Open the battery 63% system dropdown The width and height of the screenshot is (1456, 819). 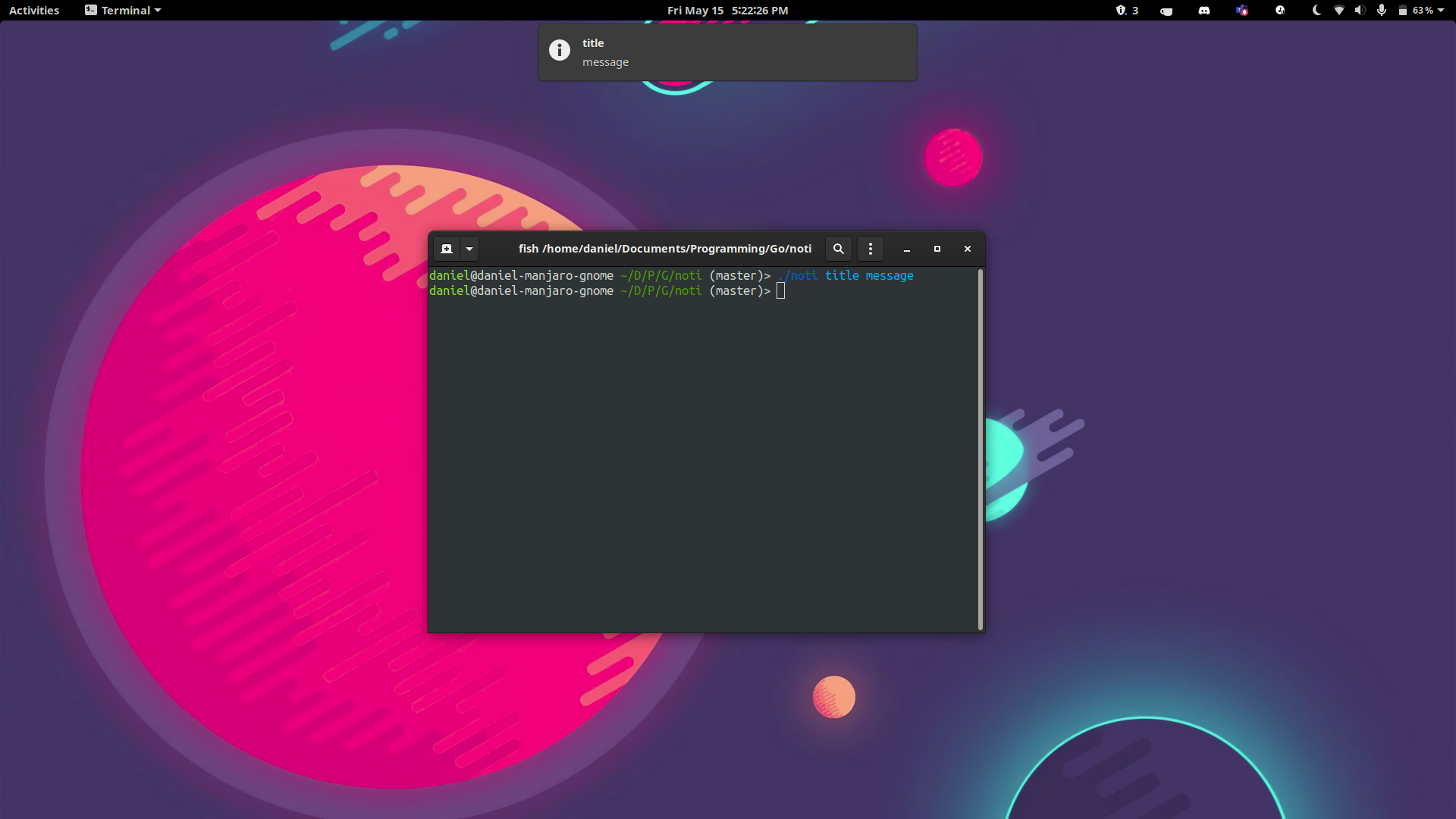(1423, 11)
